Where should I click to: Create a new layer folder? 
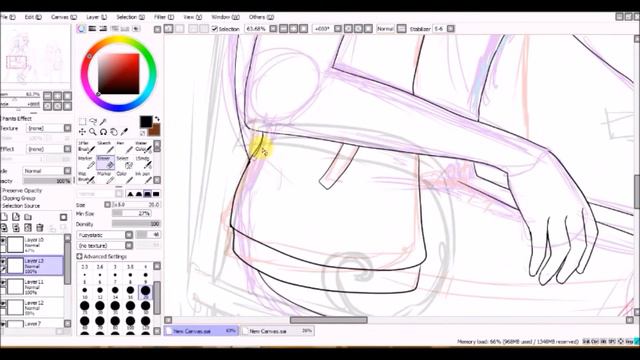click(28, 217)
